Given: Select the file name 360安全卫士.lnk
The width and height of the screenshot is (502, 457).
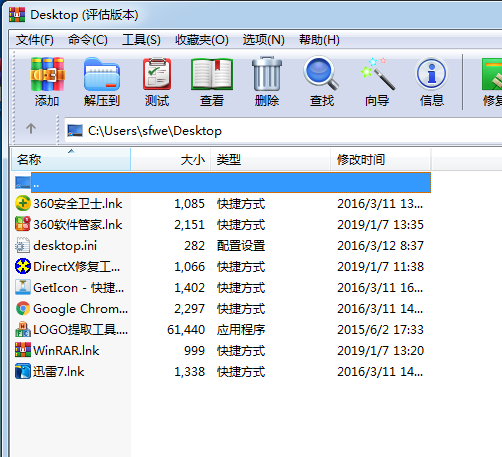Looking at the screenshot, I should coord(78,203).
